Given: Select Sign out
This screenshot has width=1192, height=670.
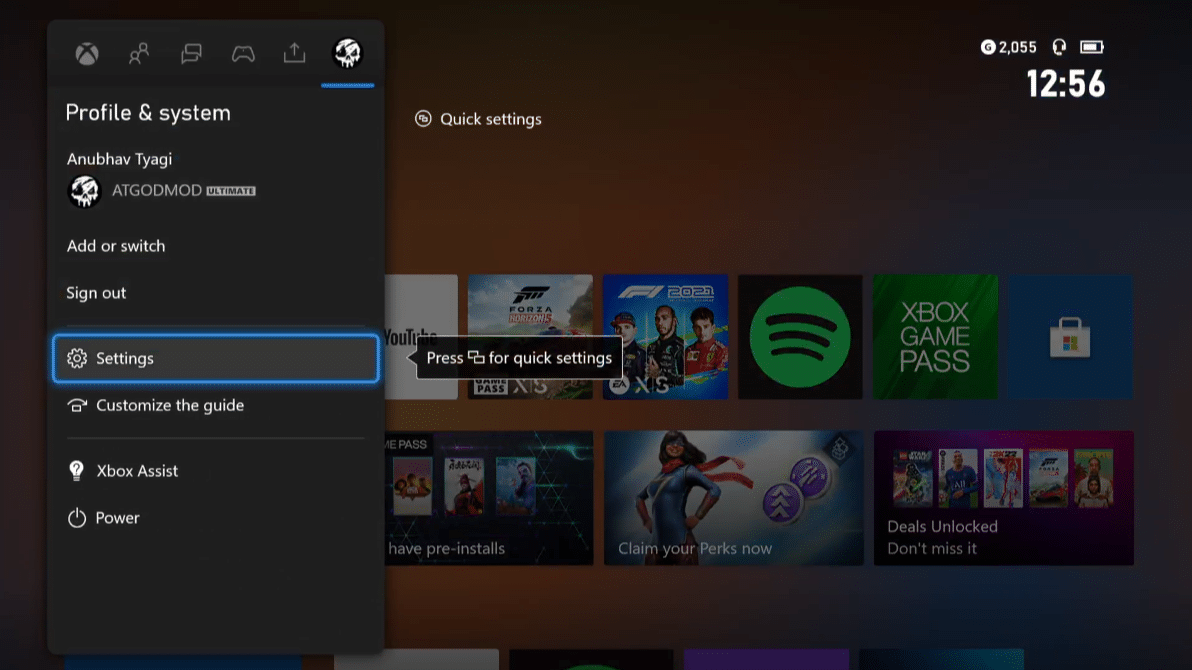Looking at the screenshot, I should click(96, 293).
